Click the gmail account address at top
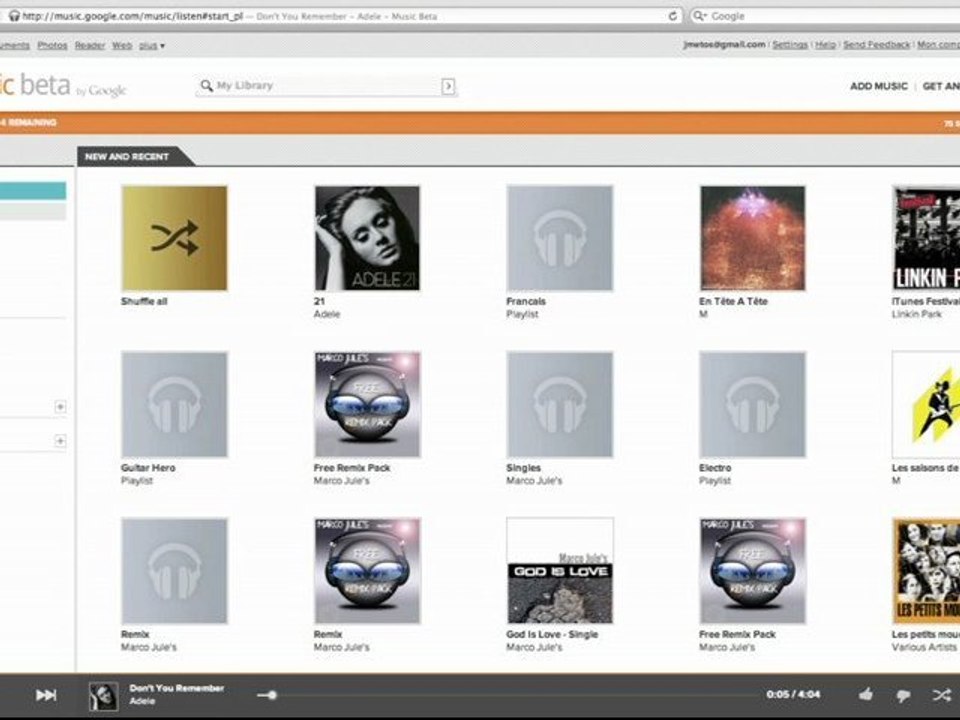Viewport: 960px width, 720px height. coord(724,45)
